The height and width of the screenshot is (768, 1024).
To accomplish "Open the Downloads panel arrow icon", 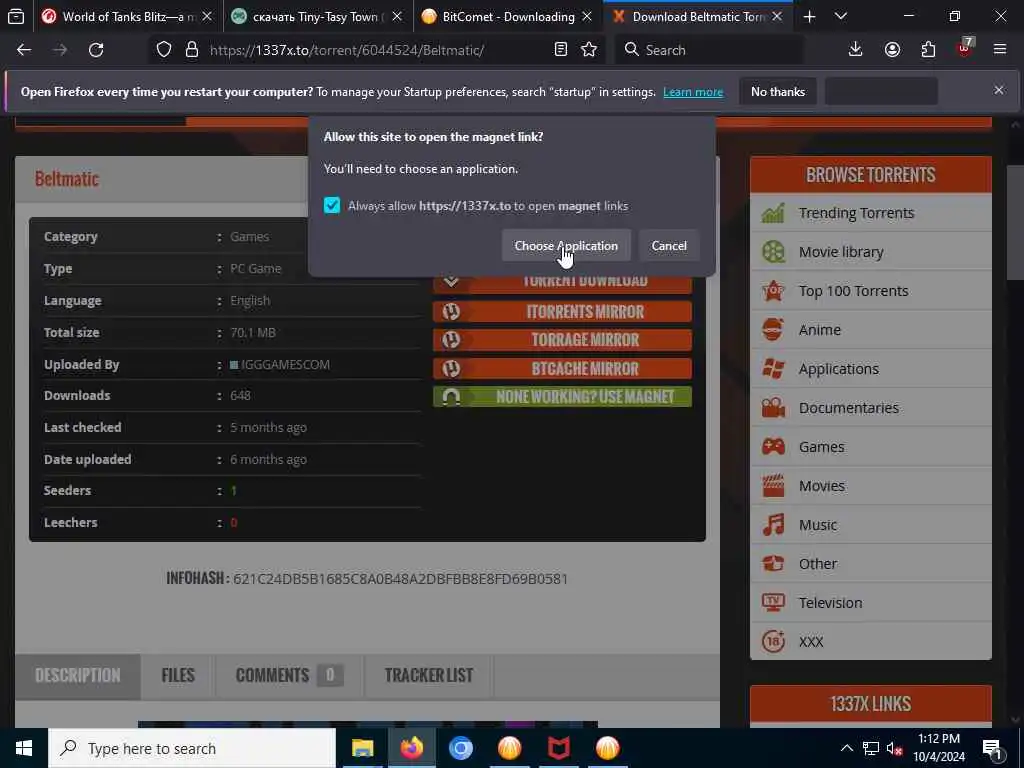I will pos(856,50).
